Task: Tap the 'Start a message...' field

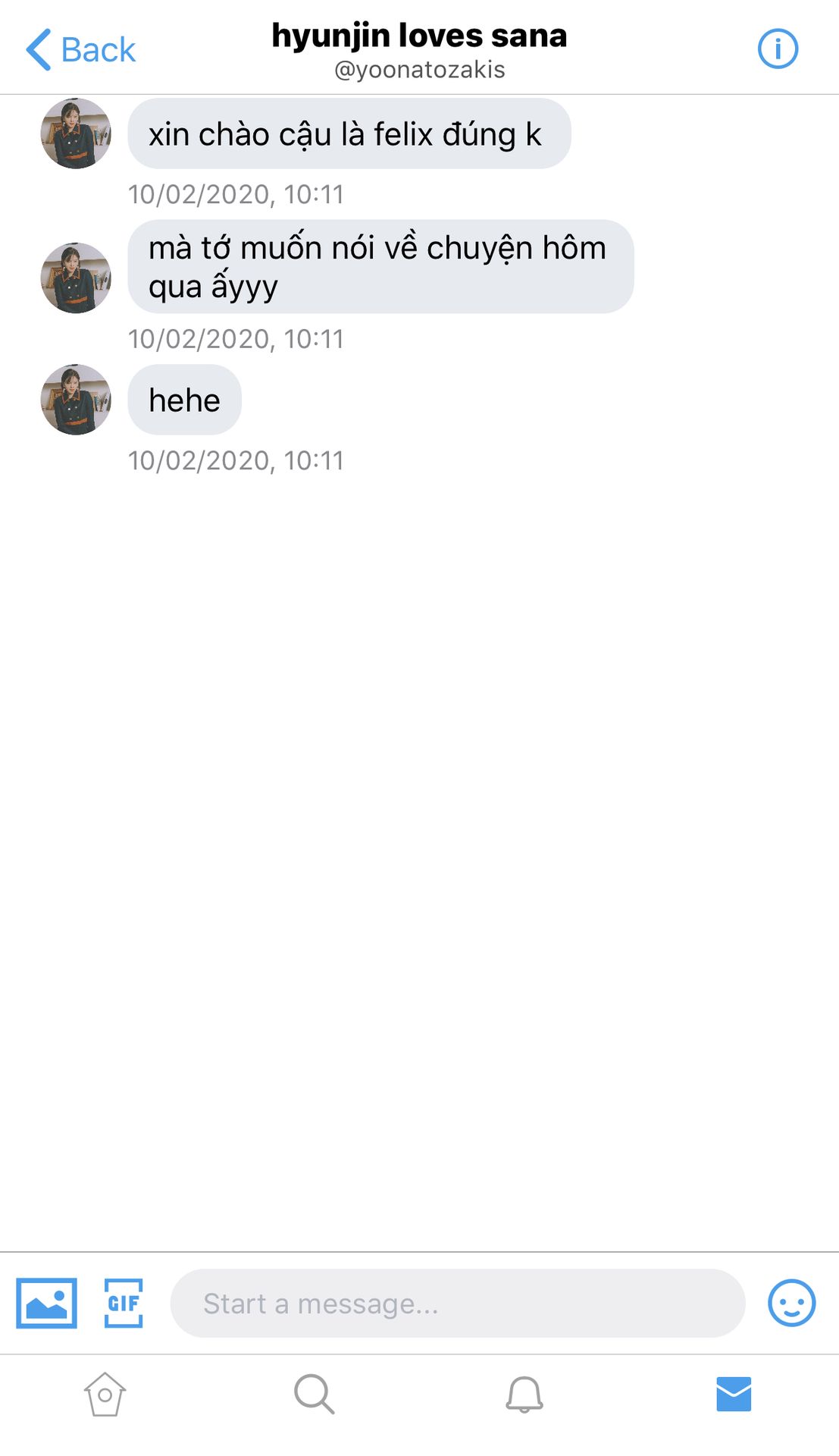Action: pyautogui.click(x=458, y=1303)
